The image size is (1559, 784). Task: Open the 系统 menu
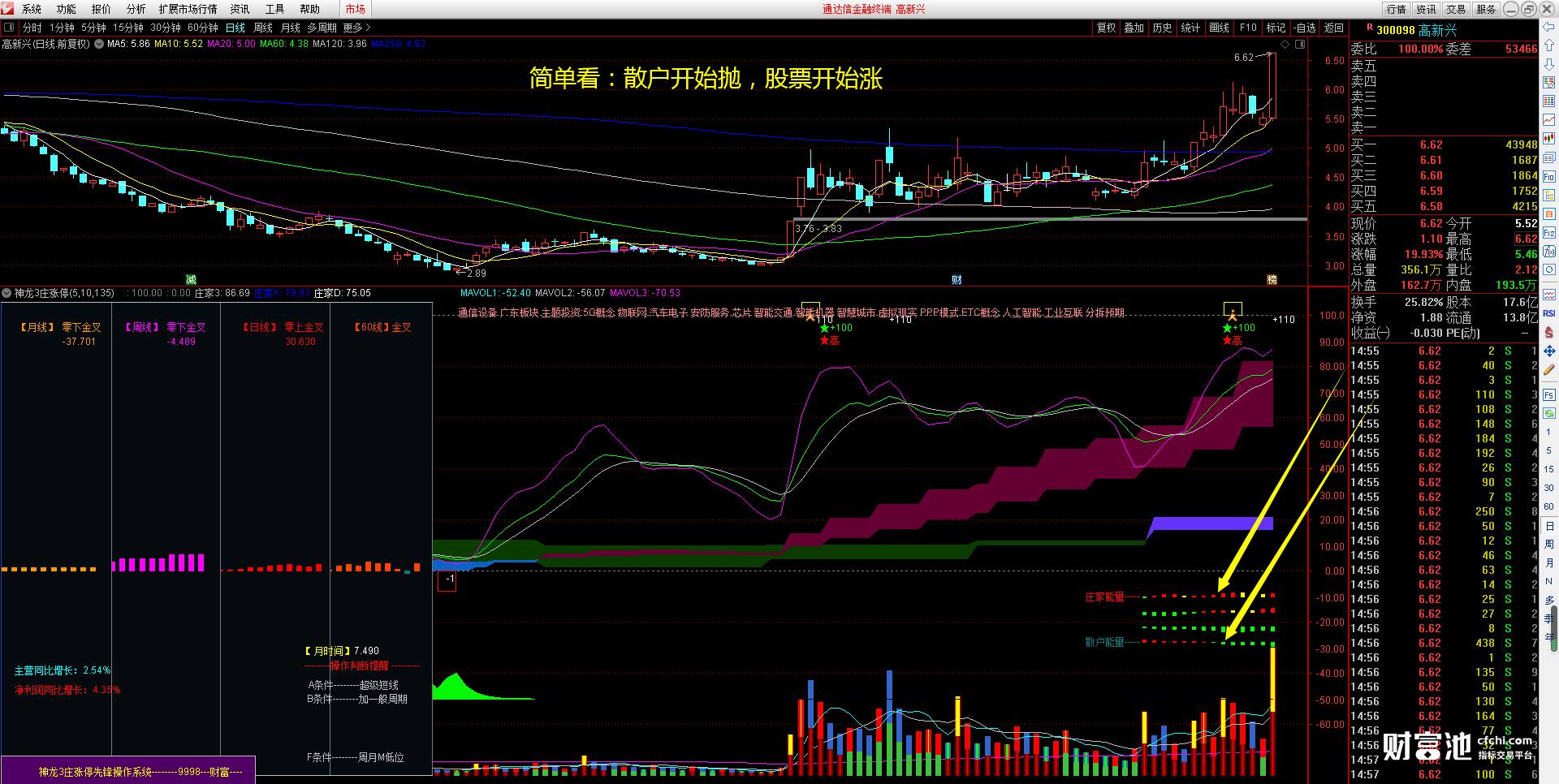coord(32,9)
